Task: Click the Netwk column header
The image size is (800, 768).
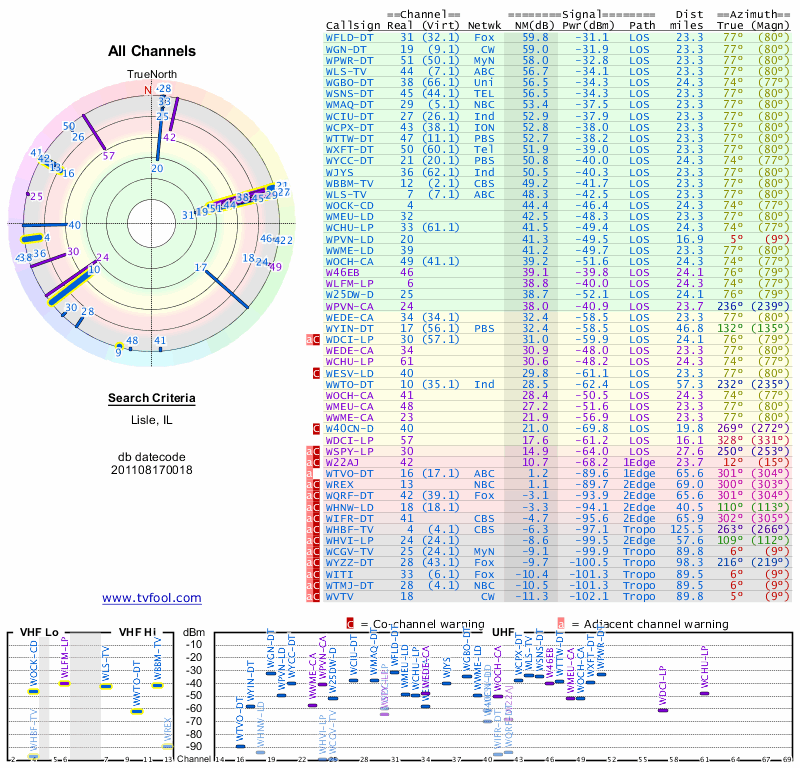Action: pyautogui.click(x=484, y=25)
